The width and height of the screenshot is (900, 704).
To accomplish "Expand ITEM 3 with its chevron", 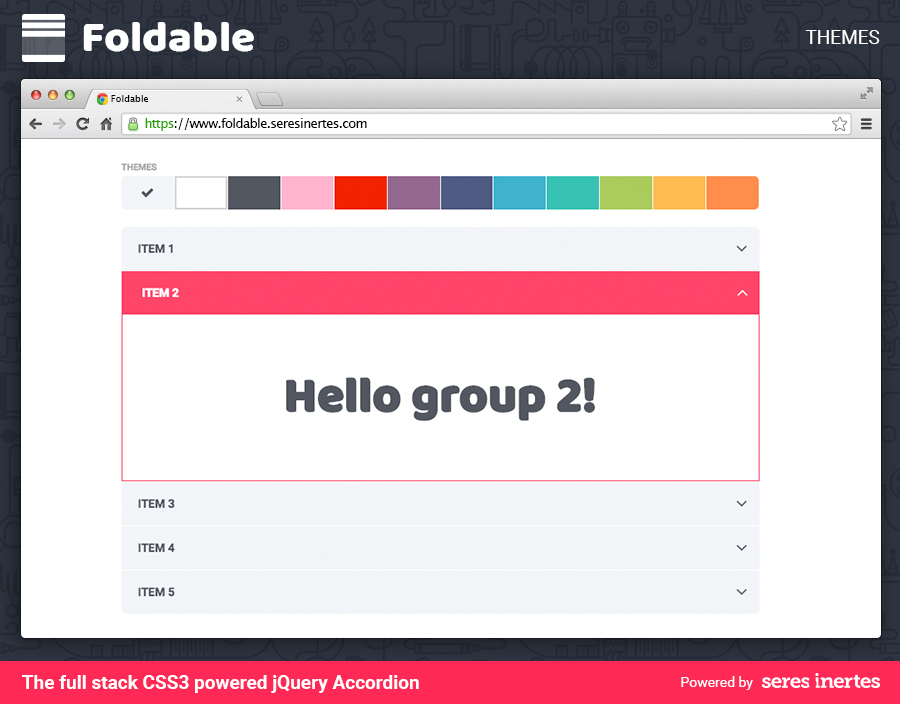I will click(x=742, y=504).
